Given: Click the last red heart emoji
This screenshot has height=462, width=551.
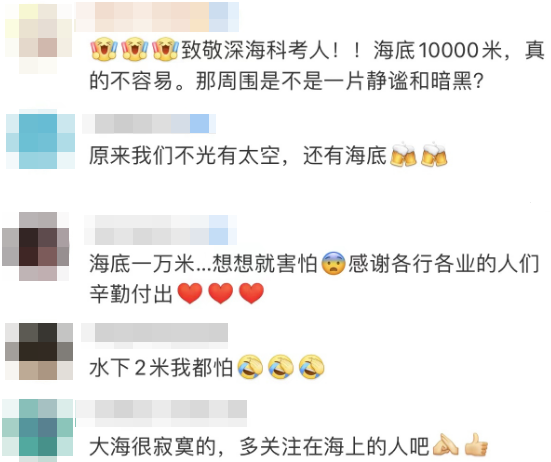Looking at the screenshot, I should coord(251,293).
